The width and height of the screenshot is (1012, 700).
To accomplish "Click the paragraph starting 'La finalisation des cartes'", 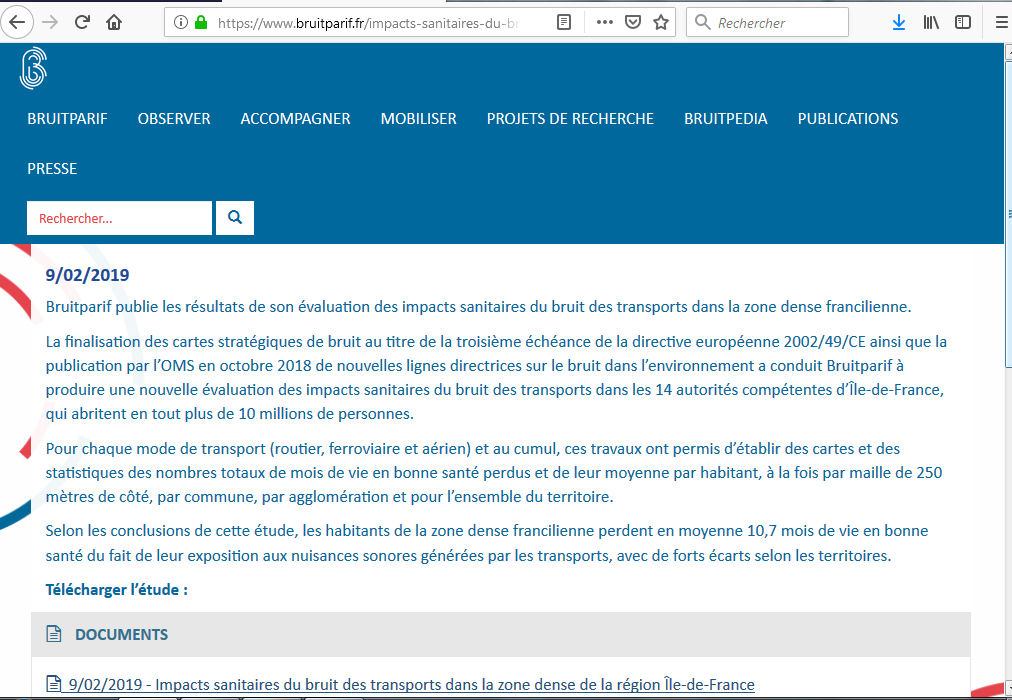I will pos(496,377).
